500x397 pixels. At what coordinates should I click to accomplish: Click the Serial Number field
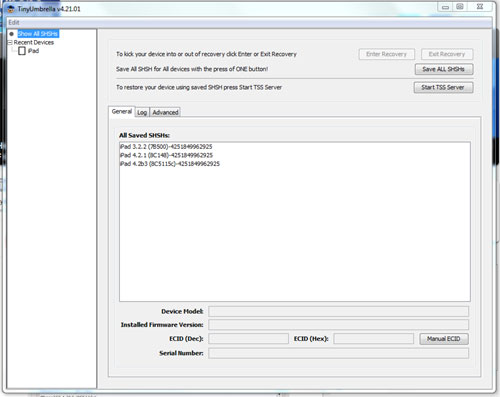click(x=338, y=353)
